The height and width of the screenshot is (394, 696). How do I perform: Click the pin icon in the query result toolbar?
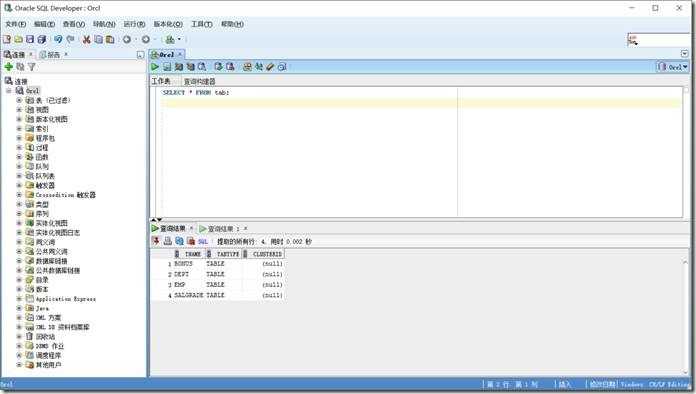[x=156, y=241]
